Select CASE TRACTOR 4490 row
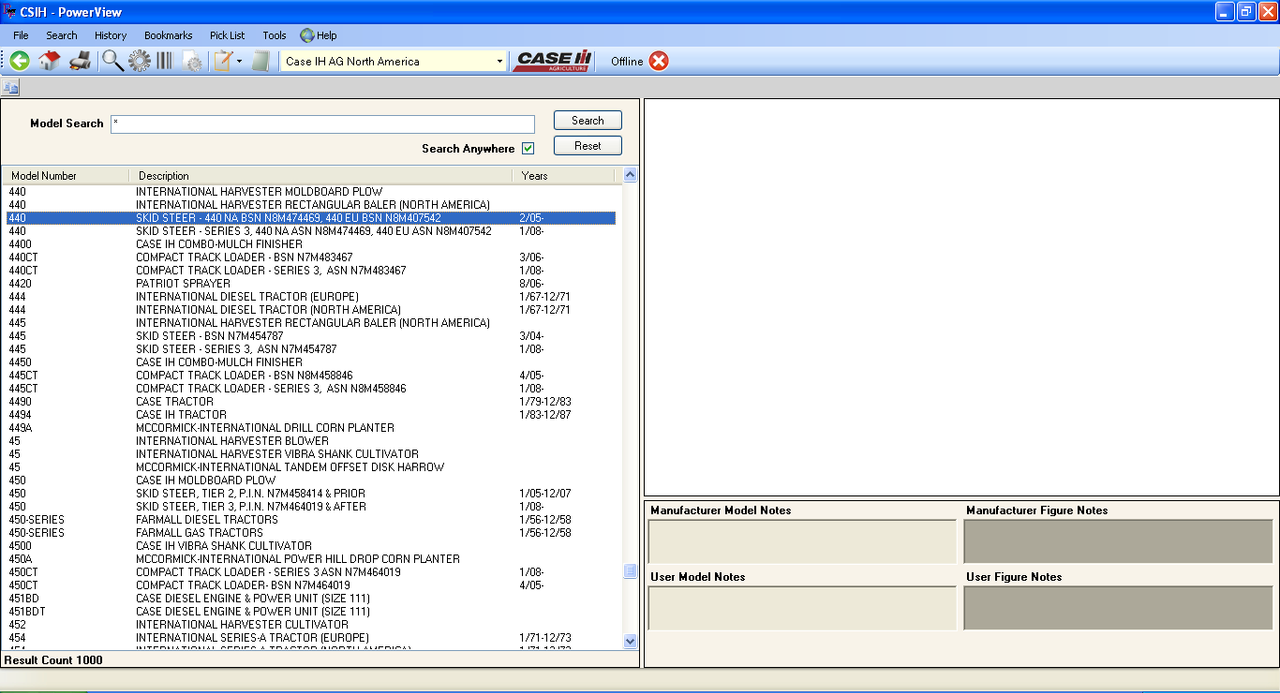This screenshot has width=1280, height=693. (309, 402)
